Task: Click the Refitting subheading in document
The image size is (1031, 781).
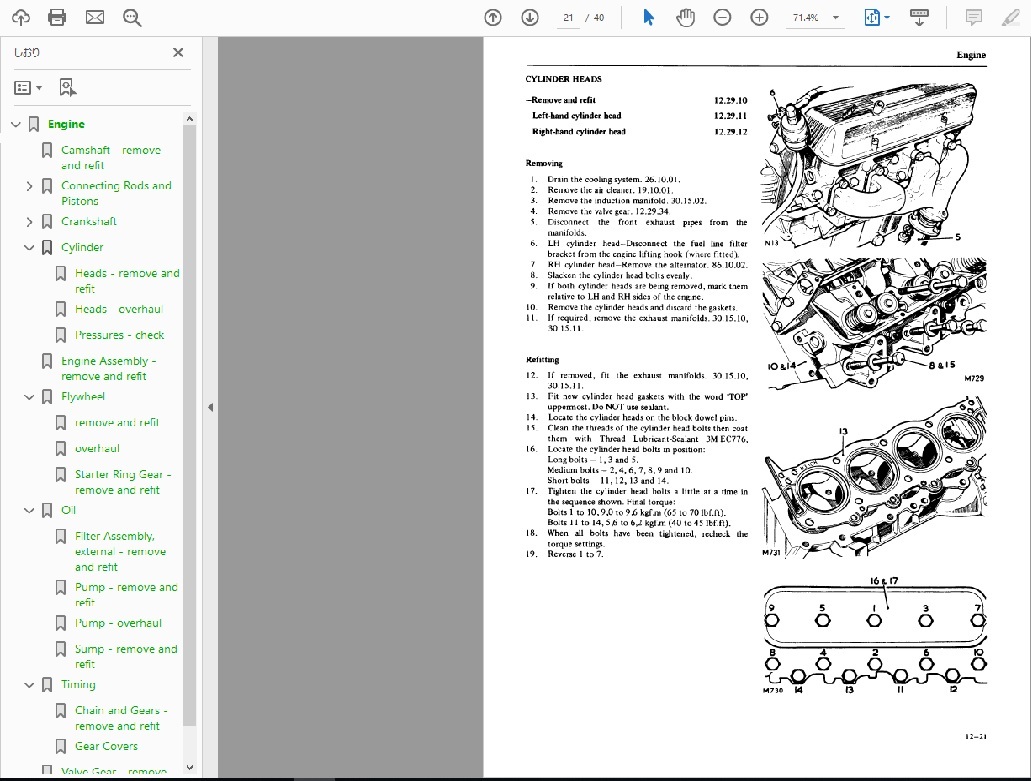Action: pyautogui.click(x=542, y=360)
